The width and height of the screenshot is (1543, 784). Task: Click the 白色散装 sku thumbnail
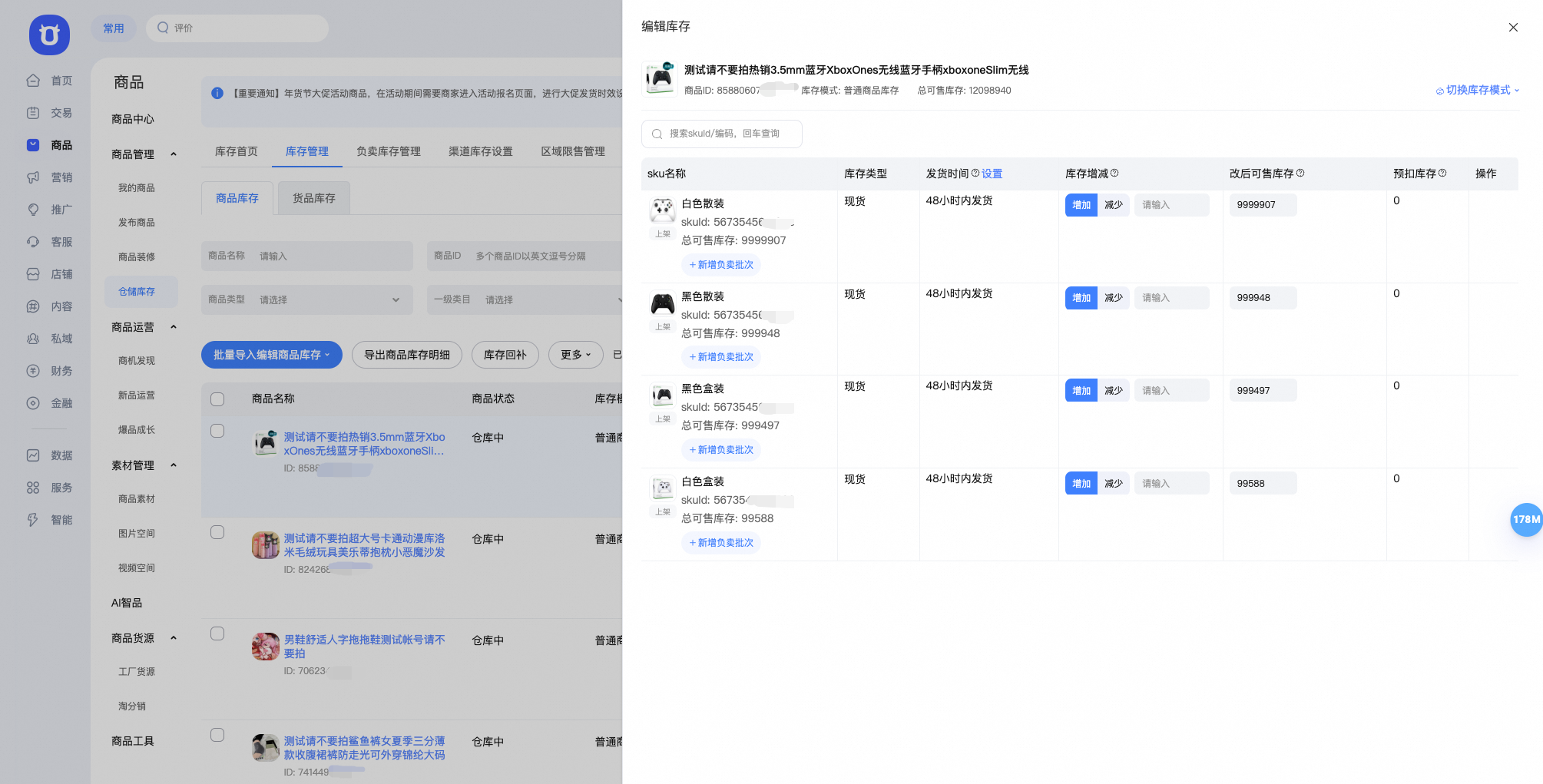pyautogui.click(x=663, y=210)
